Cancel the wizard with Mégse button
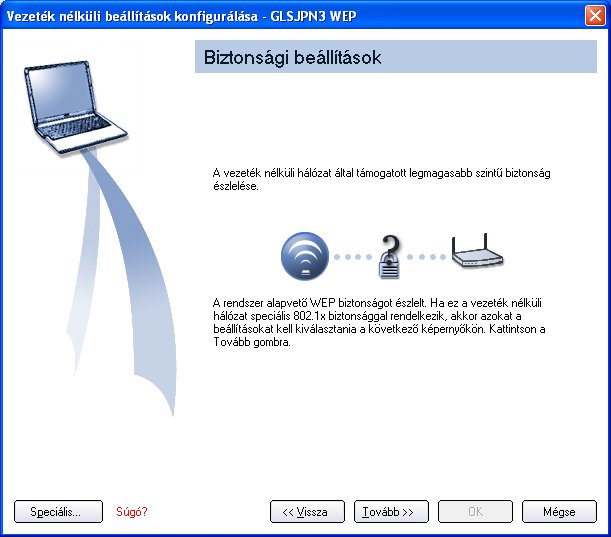Image resolution: width=611 pixels, height=537 pixels. (x=559, y=511)
